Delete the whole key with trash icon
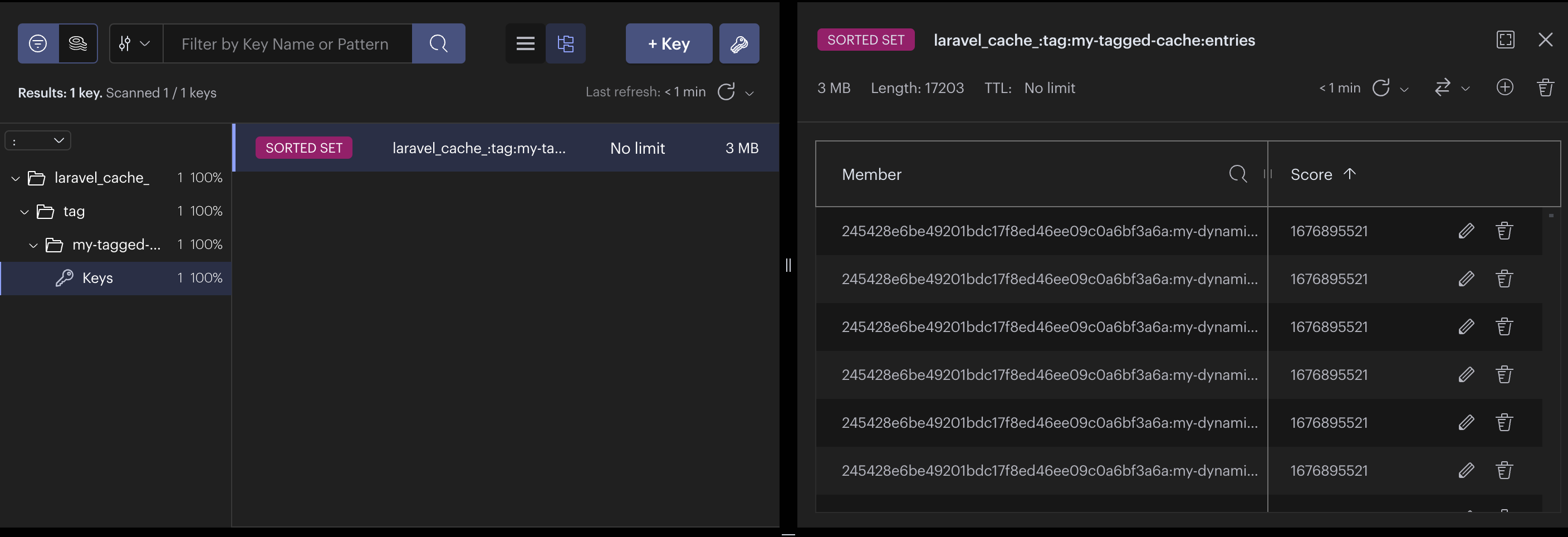Screen dimensions: 1568x537 (1546, 87)
